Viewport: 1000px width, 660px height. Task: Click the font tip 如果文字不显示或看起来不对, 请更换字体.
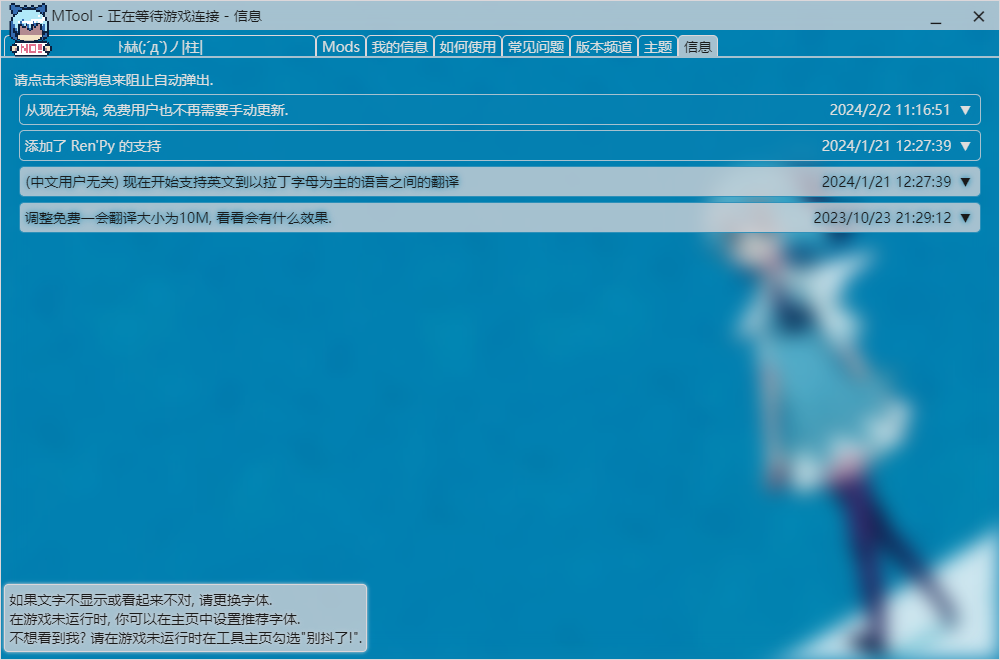coord(141,600)
